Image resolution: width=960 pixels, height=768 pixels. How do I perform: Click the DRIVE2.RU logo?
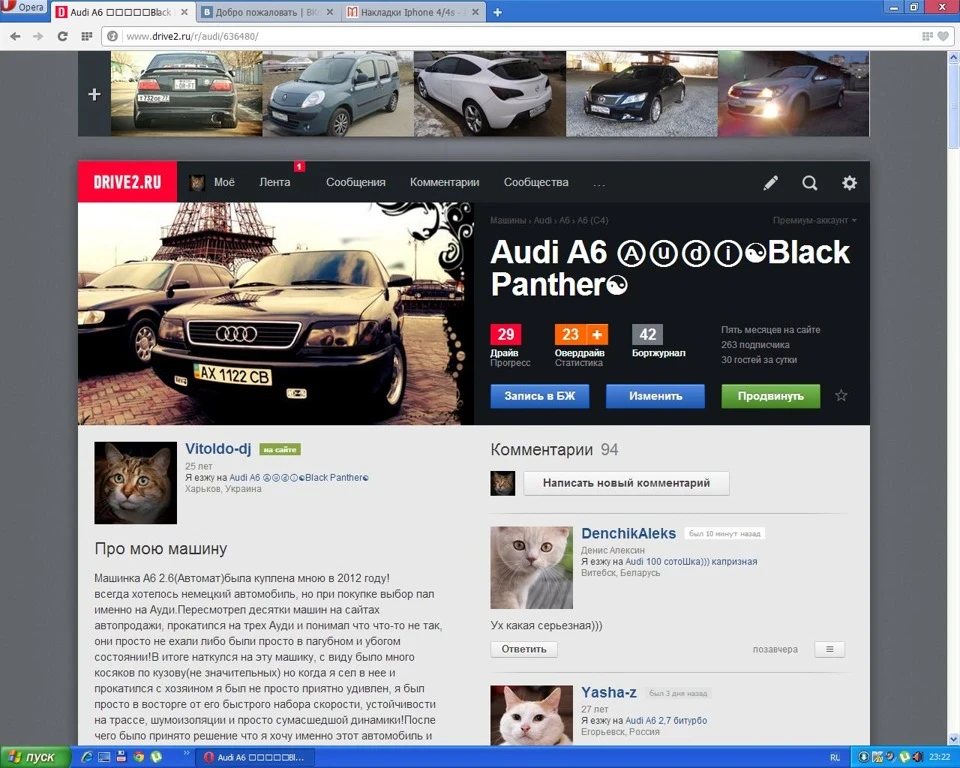[x=127, y=182]
